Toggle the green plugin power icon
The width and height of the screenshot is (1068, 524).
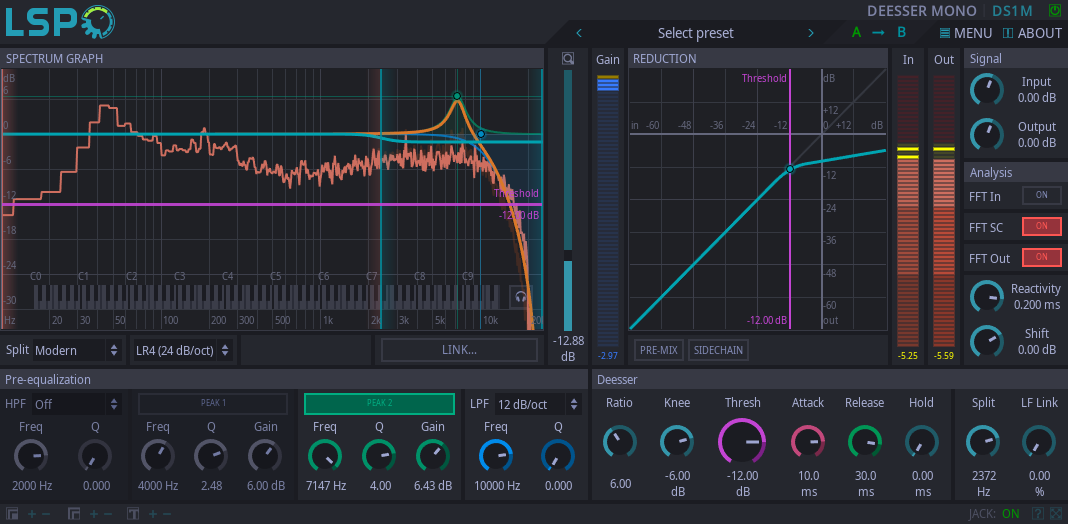1054,11
